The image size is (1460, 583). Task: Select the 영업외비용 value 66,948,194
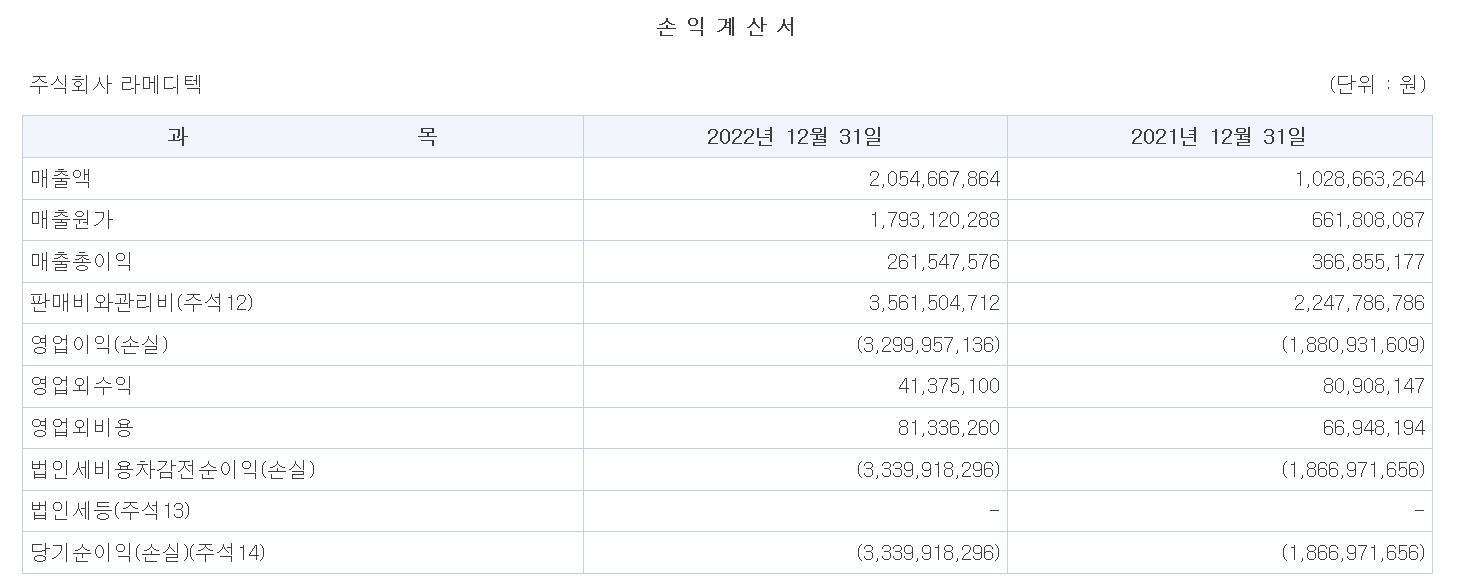(x=1374, y=428)
